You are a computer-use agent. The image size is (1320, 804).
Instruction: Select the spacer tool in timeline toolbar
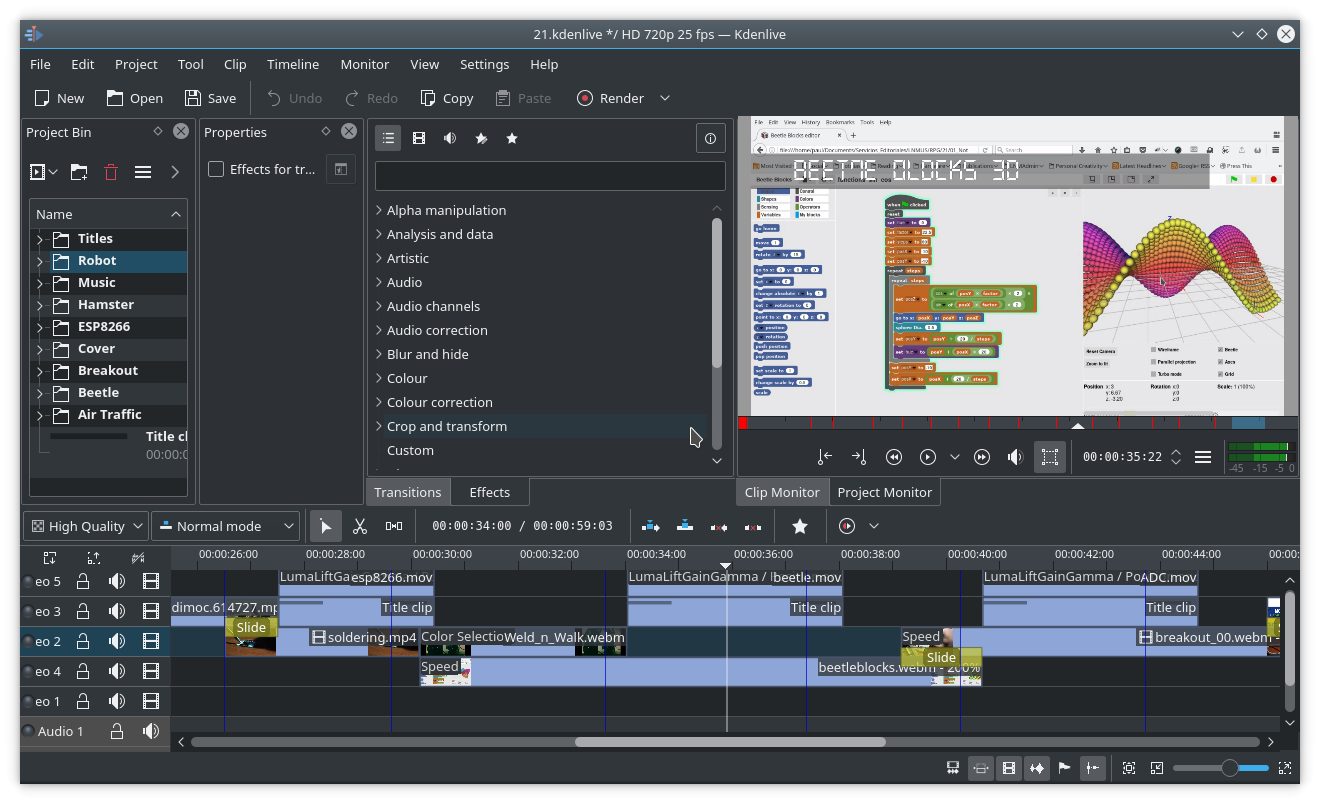[395, 525]
